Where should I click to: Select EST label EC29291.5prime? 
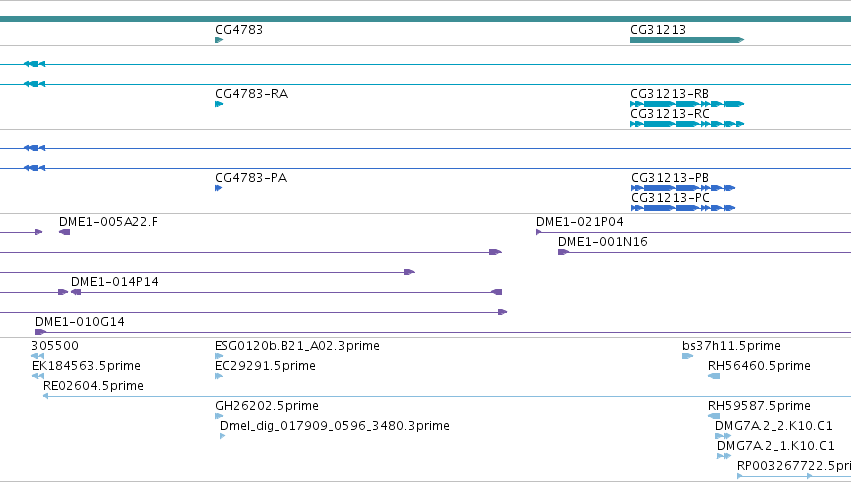[265, 366]
